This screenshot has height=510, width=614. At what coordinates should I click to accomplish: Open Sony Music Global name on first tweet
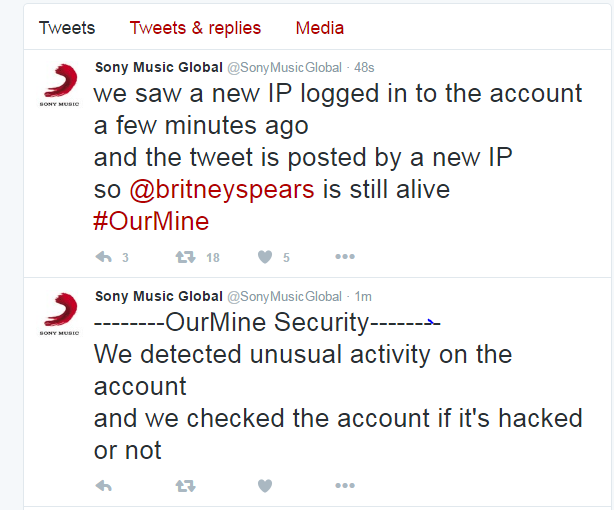(158, 68)
